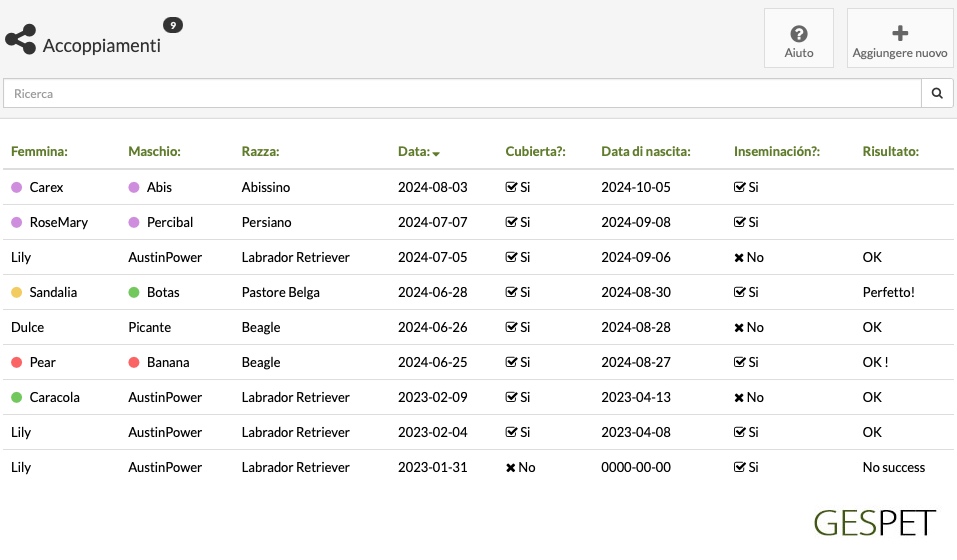Click the No success result cell

(x=894, y=467)
